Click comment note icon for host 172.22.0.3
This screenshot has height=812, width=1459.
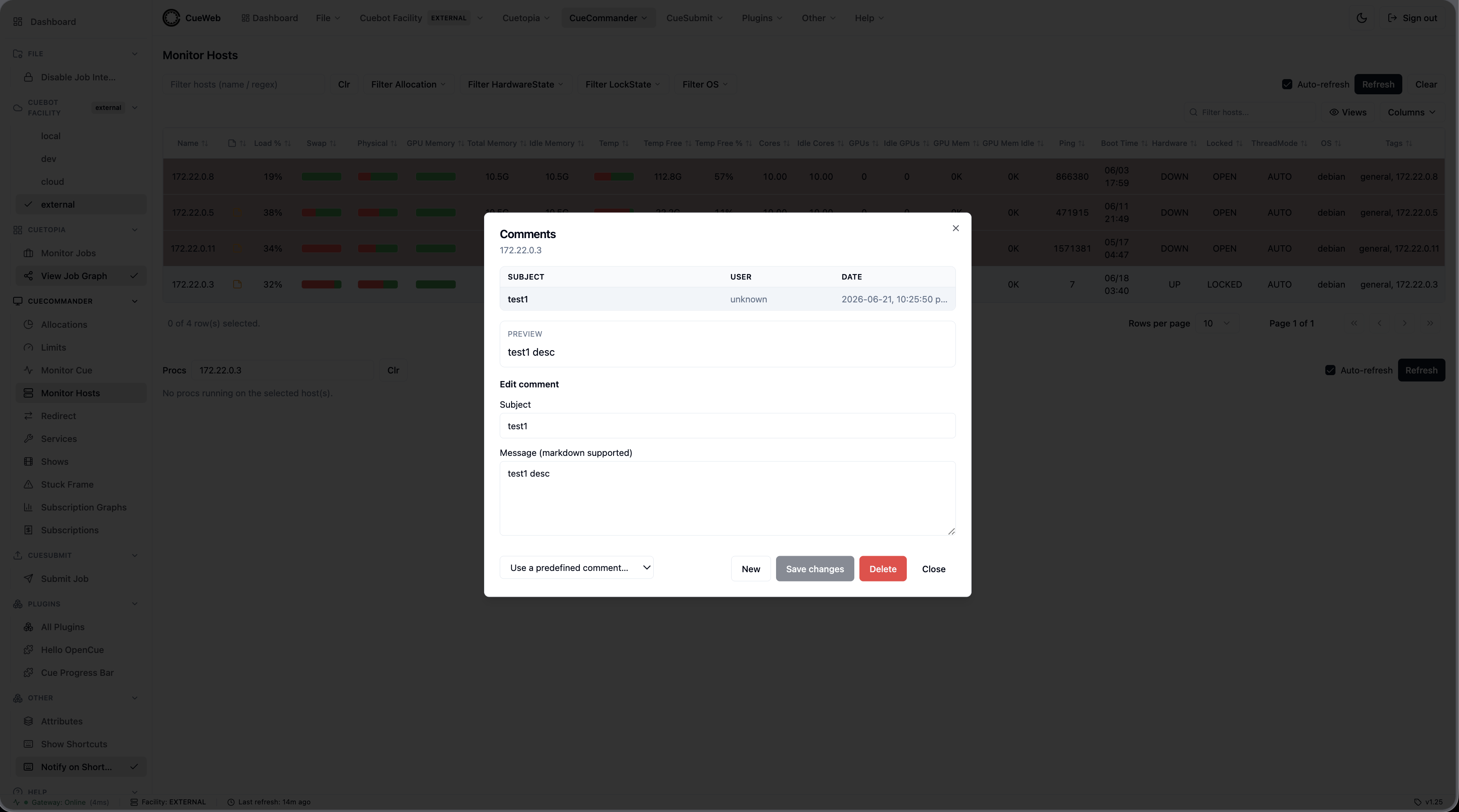[237, 284]
